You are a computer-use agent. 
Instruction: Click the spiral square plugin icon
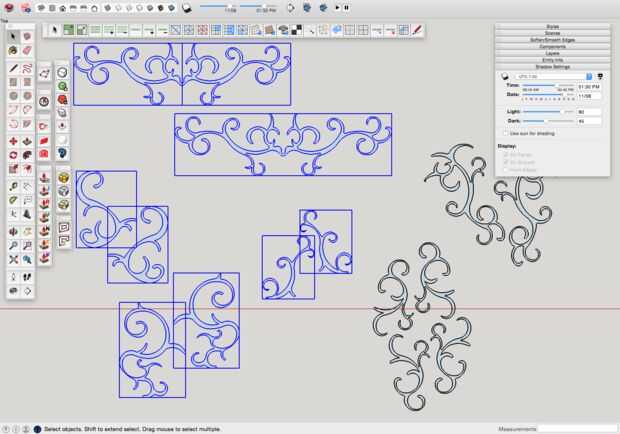tap(63, 227)
